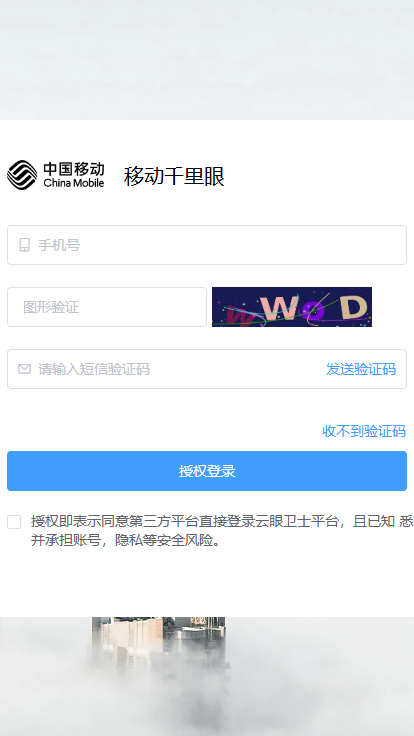Focus the 图形验证 captcha input
Viewport: 414px width, 736px height.
(107, 307)
